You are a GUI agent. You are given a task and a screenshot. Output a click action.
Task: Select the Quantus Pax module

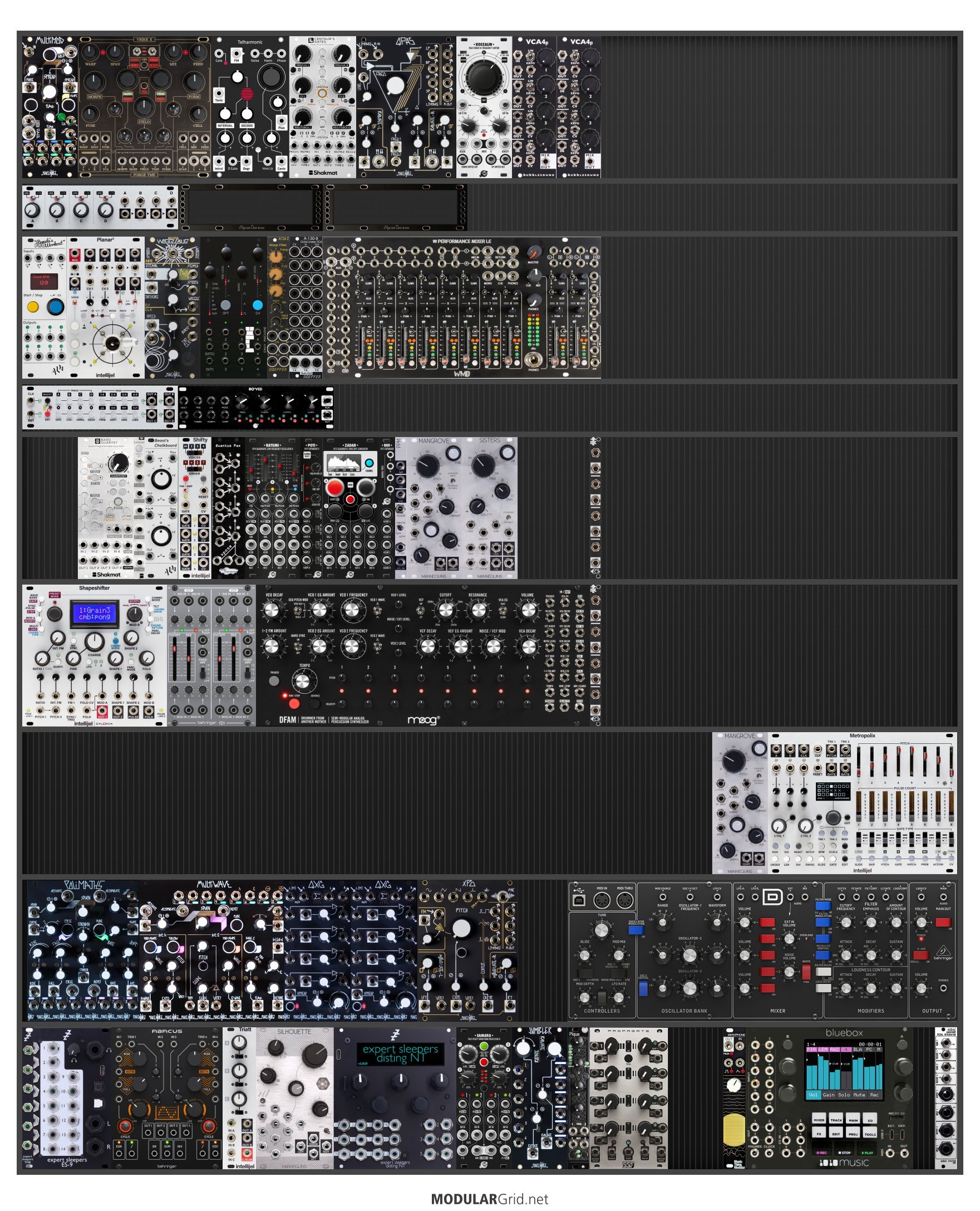(228, 508)
